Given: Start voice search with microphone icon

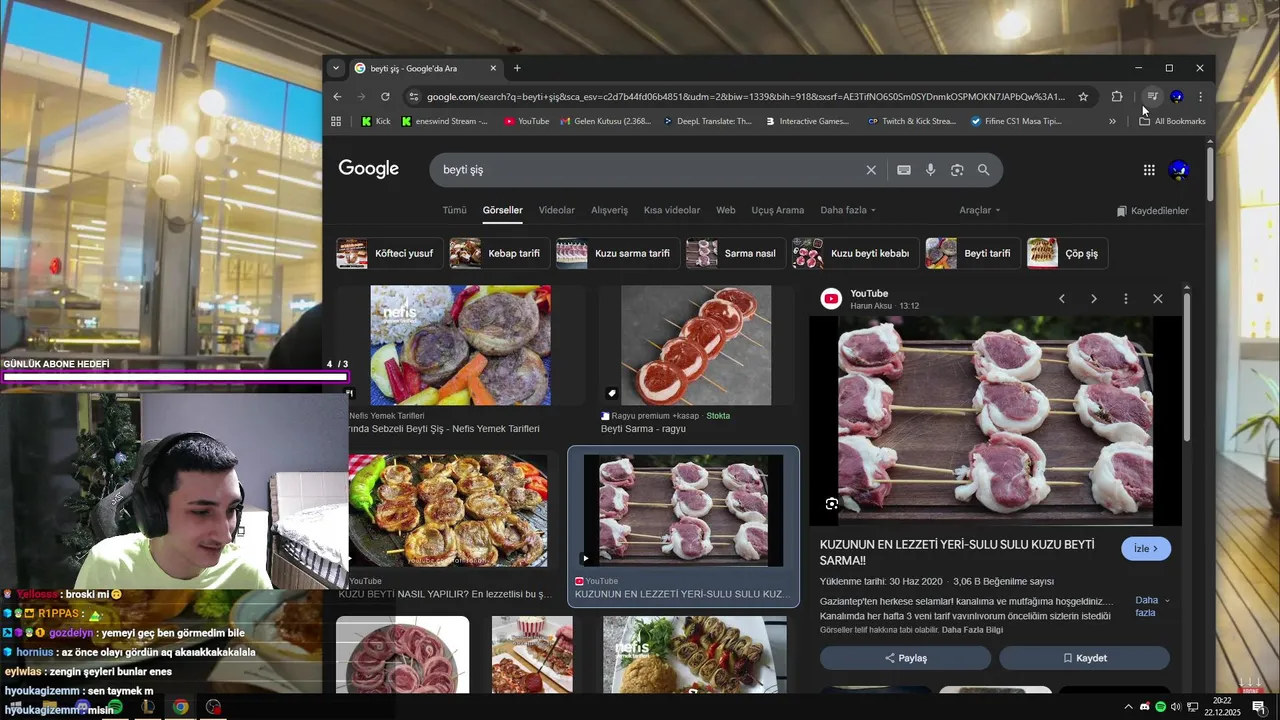Looking at the screenshot, I should pyautogui.click(x=930, y=170).
